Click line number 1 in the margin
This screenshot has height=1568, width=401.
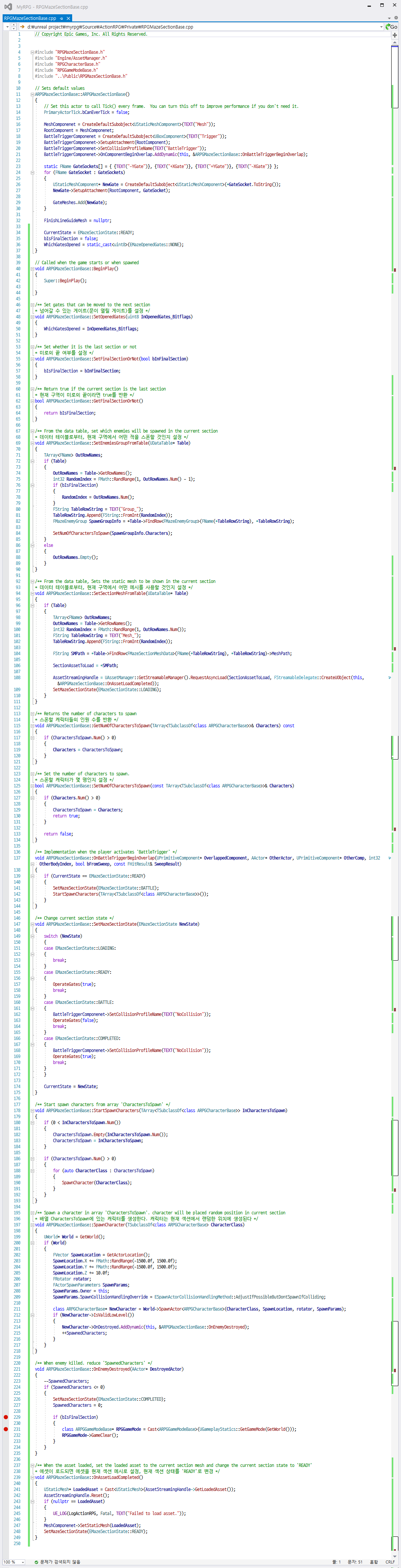tap(19, 34)
